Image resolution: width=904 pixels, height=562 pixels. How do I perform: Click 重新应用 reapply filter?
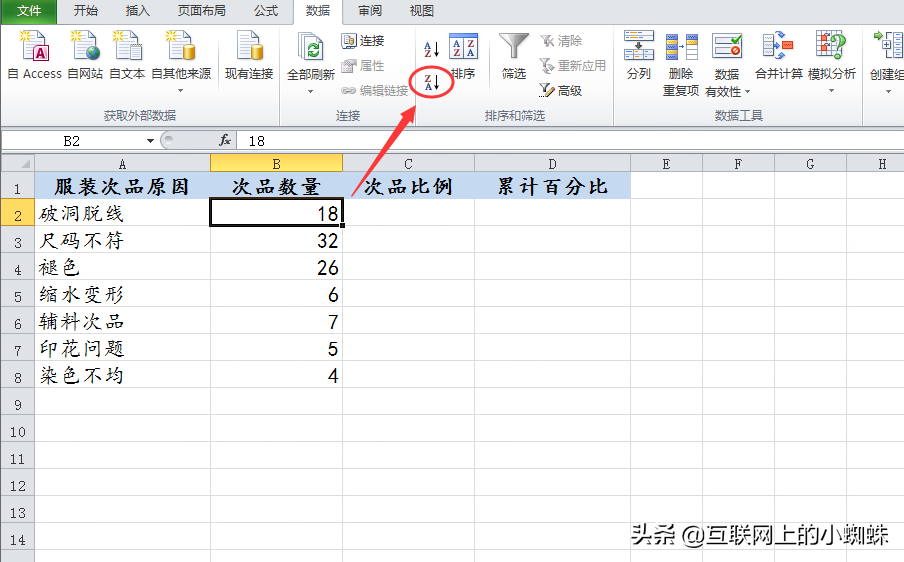572,66
